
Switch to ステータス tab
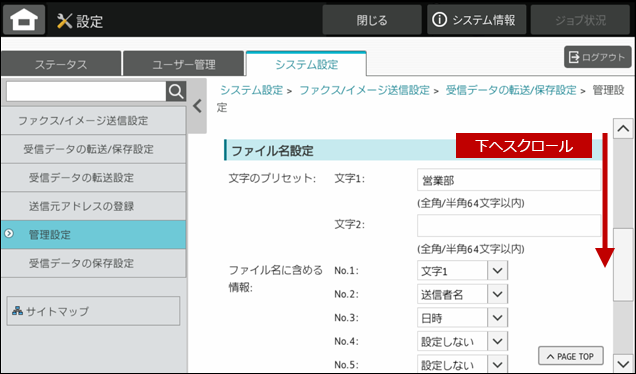coord(61,64)
